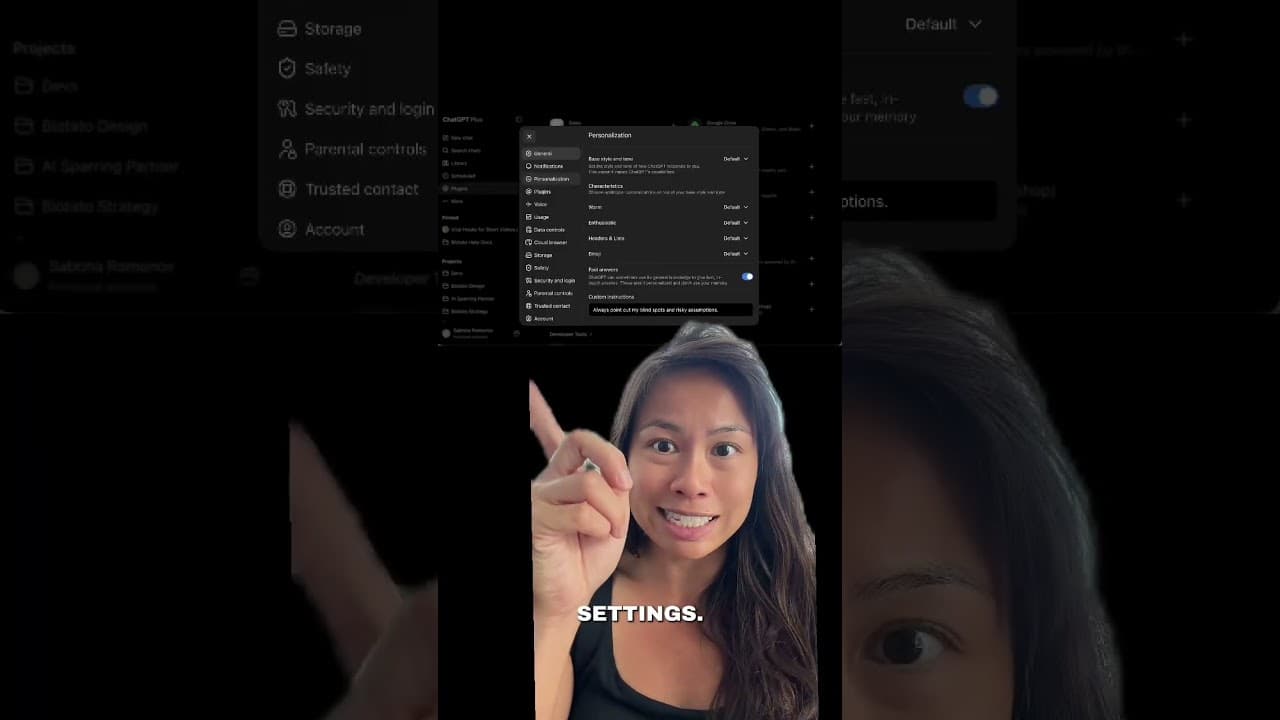Open the Base style and tone dropdown
This screenshot has height=720, width=1280.
click(736, 159)
